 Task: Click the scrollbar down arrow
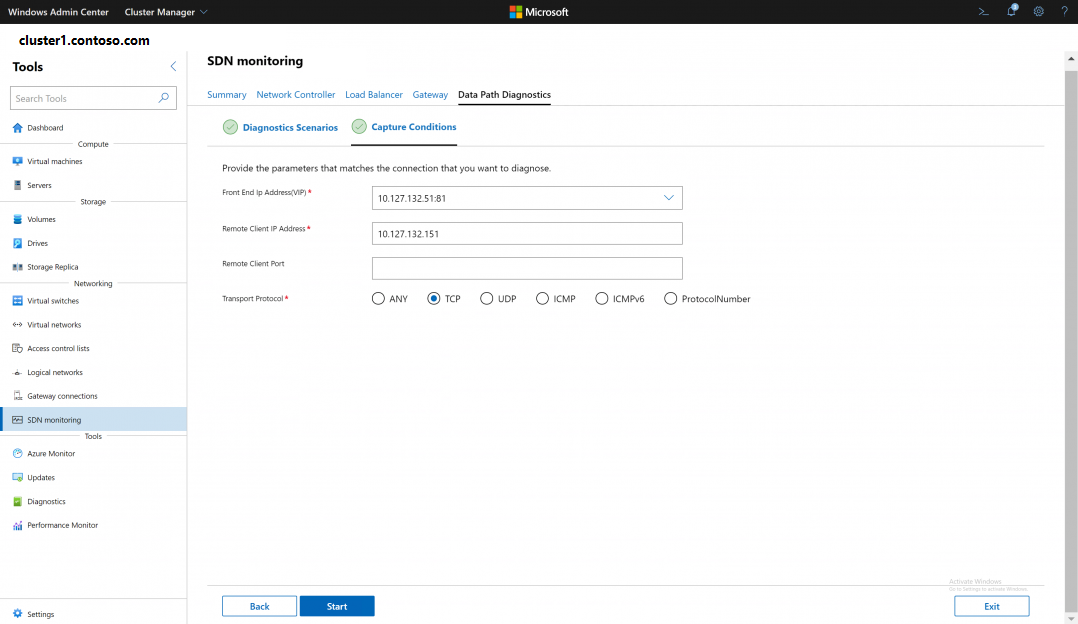[1071, 619]
